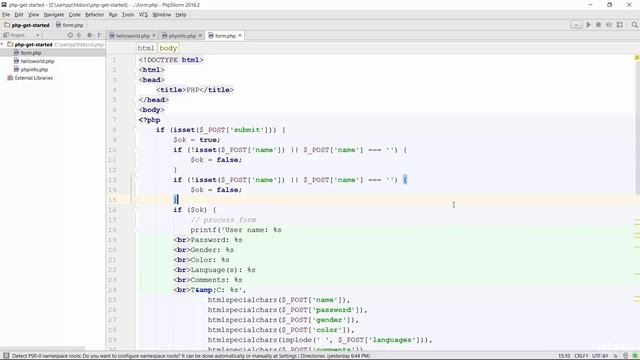Image resolution: width=640 pixels, height=360 pixels.
Task: Select External Libraries in project tree
Action: (x=33, y=78)
